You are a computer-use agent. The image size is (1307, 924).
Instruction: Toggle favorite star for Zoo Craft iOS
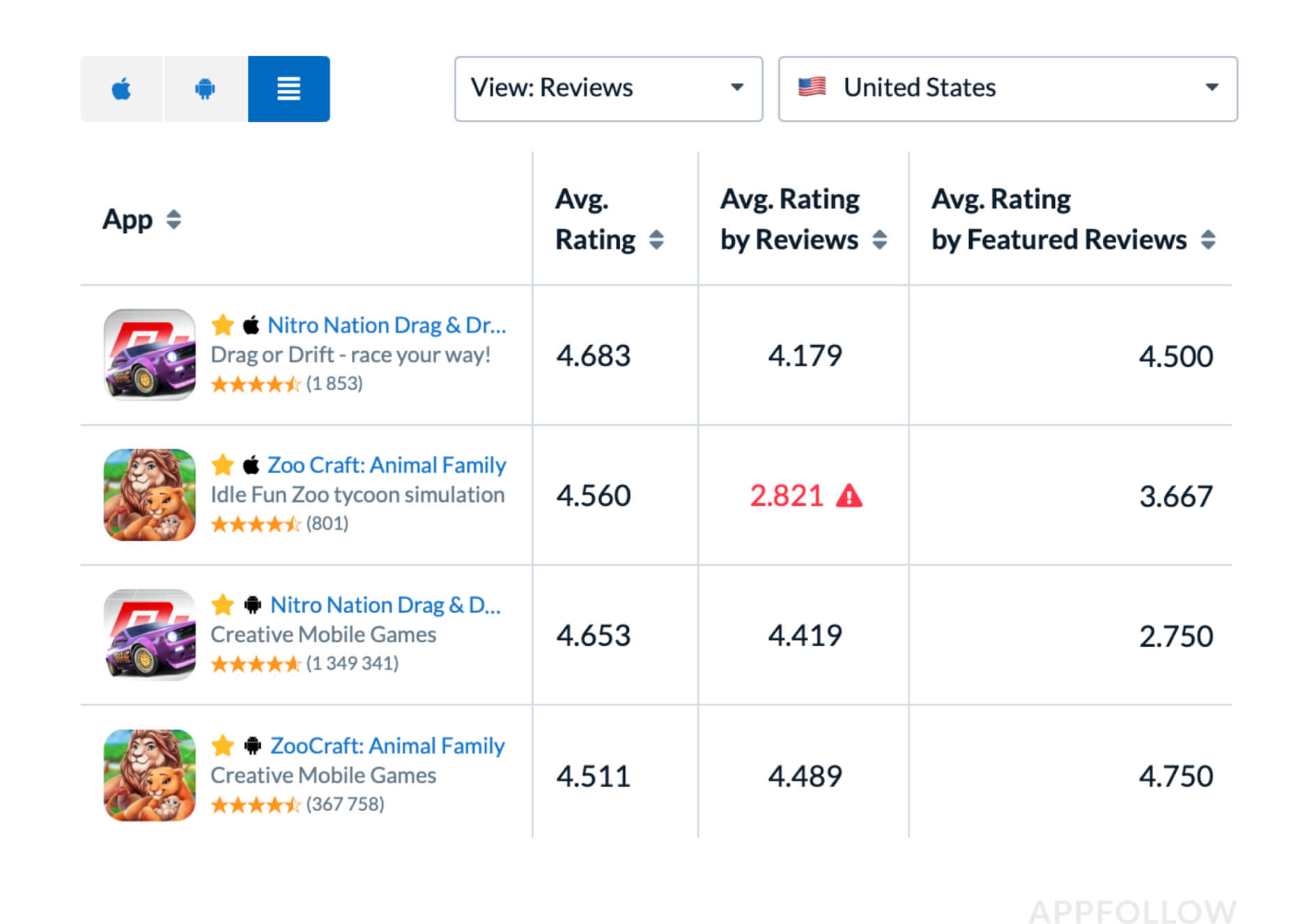(223, 465)
